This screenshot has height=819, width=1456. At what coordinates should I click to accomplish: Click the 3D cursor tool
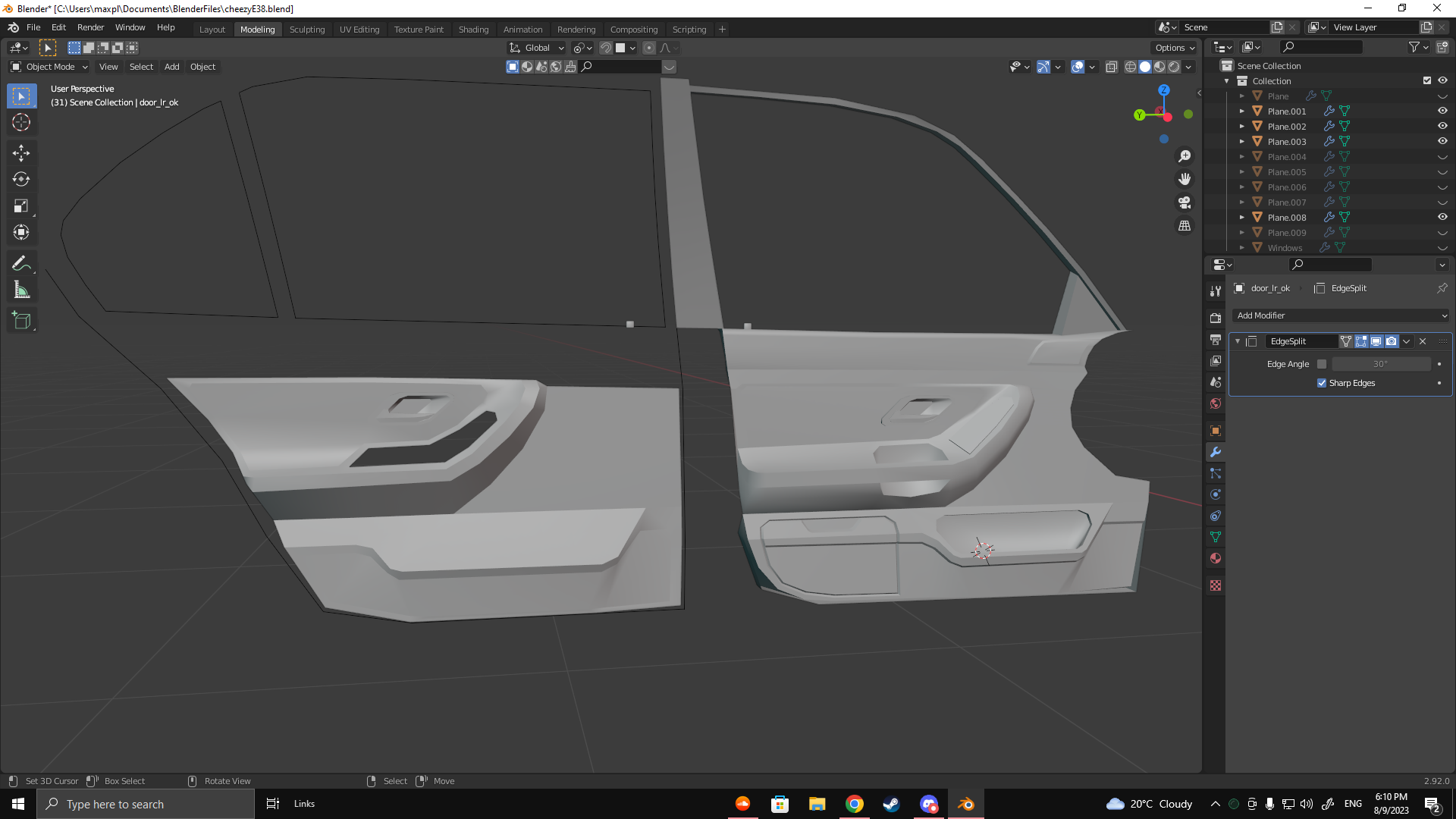21,122
